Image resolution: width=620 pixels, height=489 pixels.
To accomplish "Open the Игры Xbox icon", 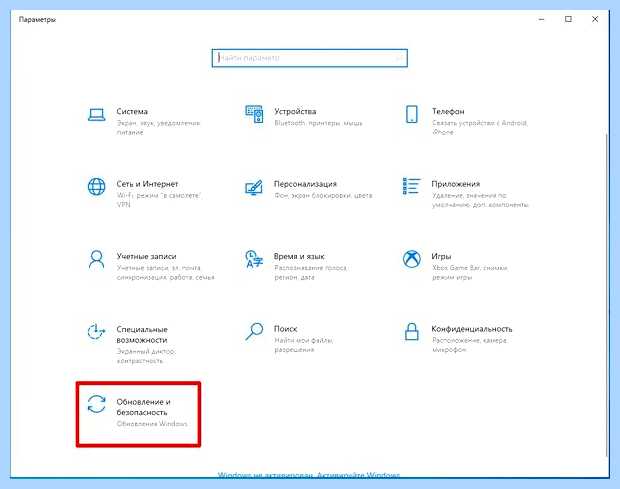I will coord(412,259).
